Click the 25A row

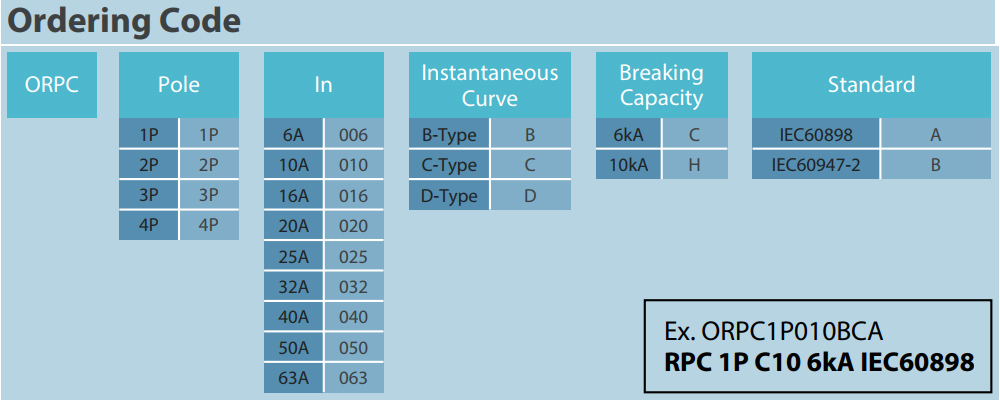(323, 256)
